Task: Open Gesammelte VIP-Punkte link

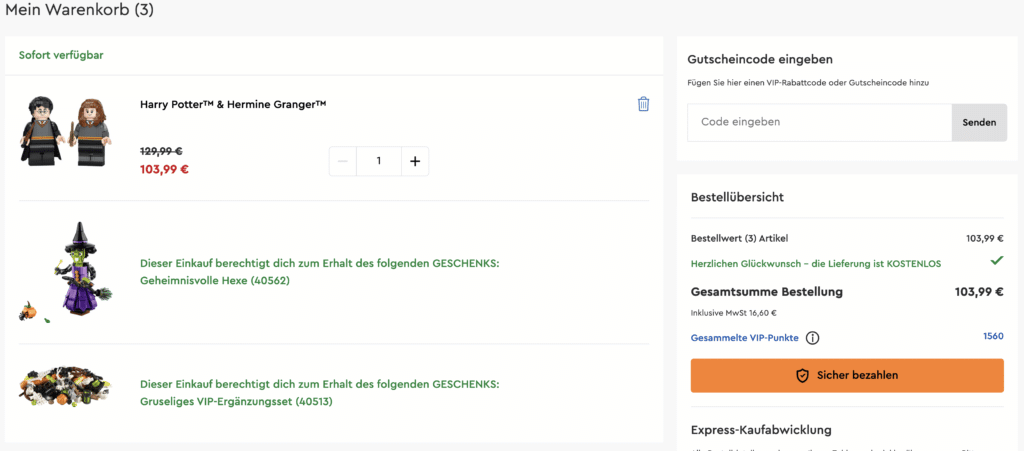Action: (744, 338)
